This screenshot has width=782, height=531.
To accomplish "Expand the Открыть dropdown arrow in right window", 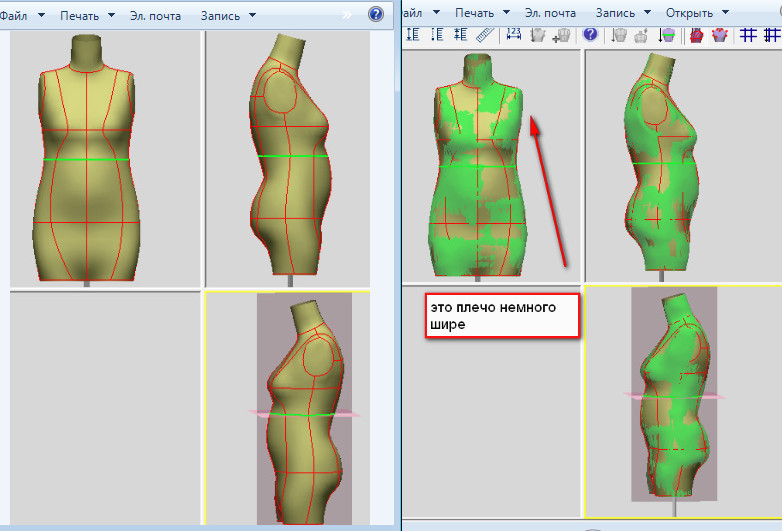I will pos(725,12).
